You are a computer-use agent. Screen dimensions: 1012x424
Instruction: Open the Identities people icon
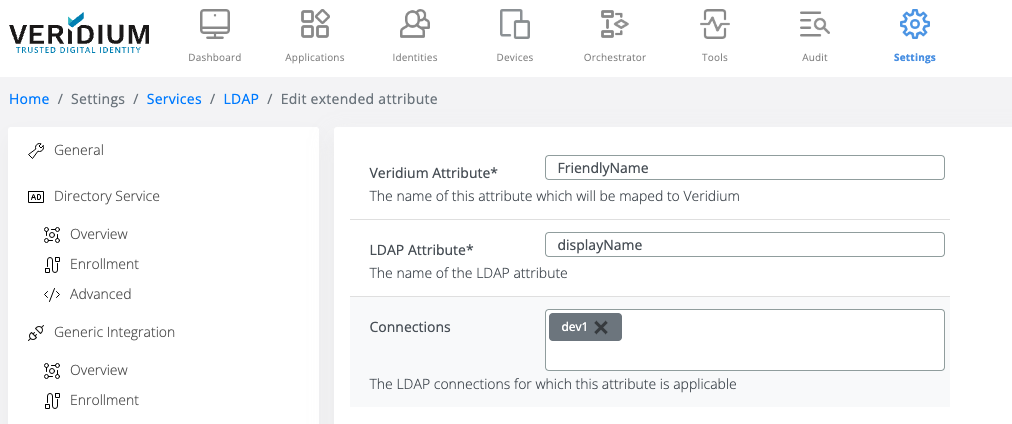[415, 23]
